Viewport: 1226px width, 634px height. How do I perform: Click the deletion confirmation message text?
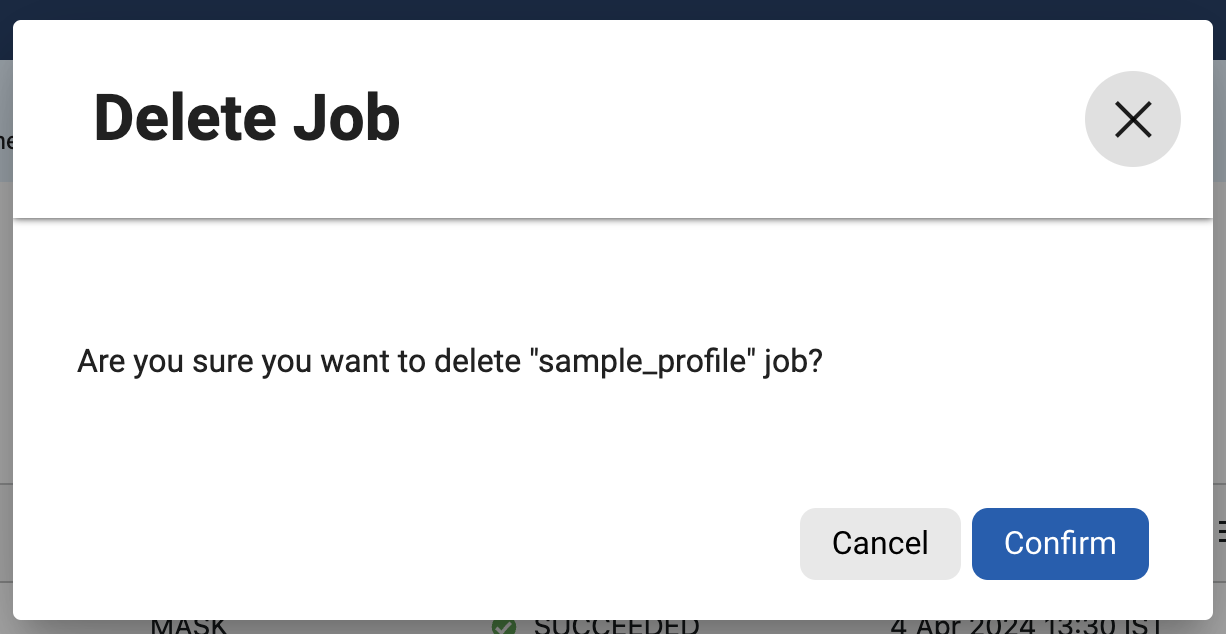(x=449, y=361)
